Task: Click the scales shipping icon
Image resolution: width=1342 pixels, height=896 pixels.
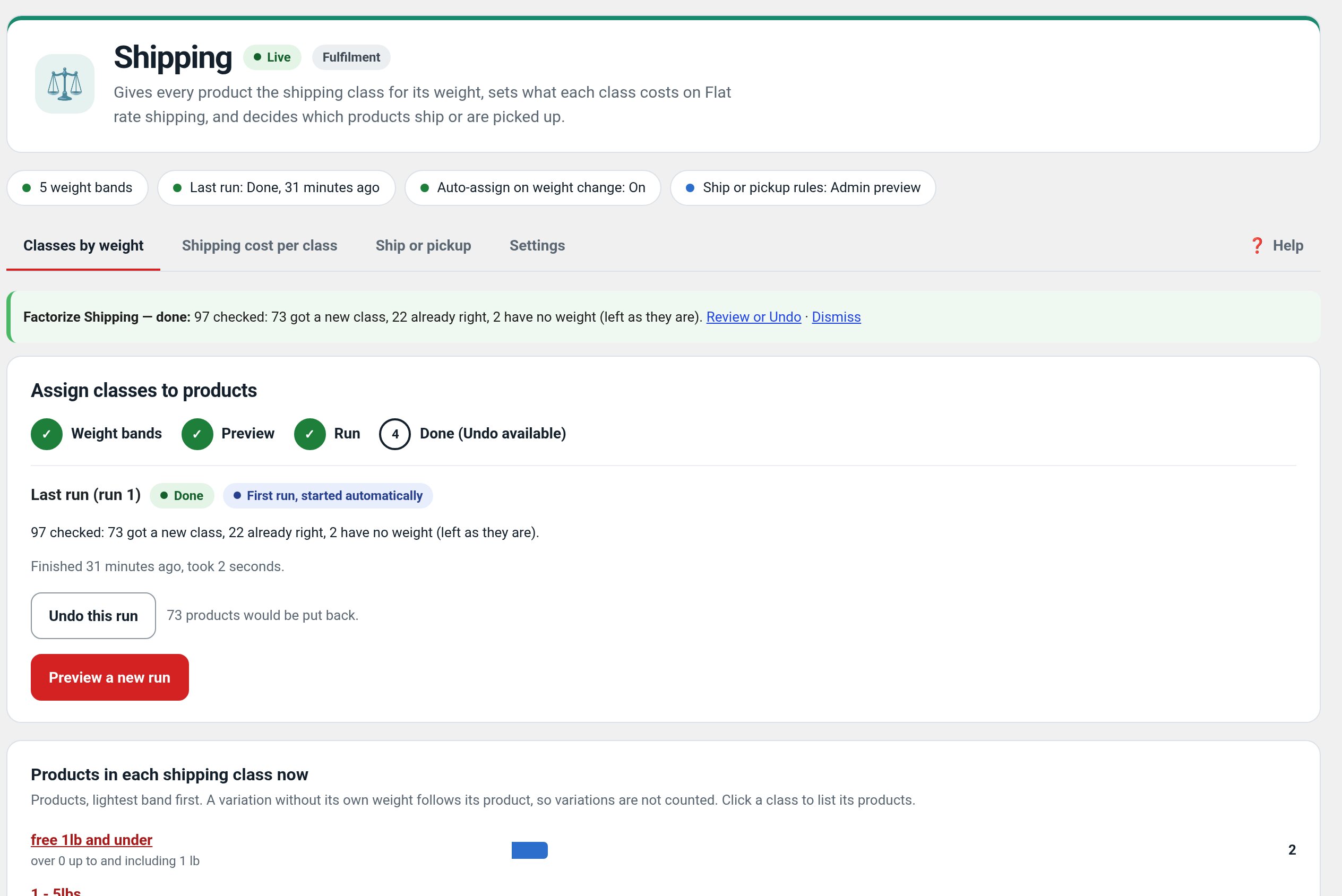Action: click(x=65, y=84)
